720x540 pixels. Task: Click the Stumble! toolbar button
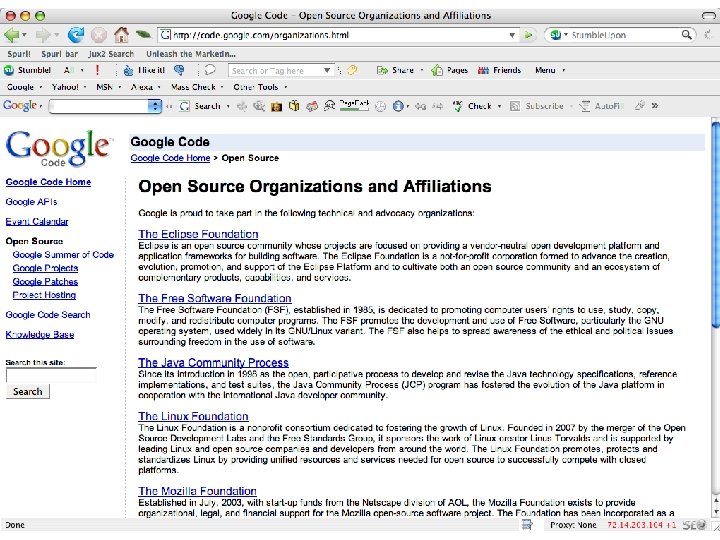coord(28,70)
